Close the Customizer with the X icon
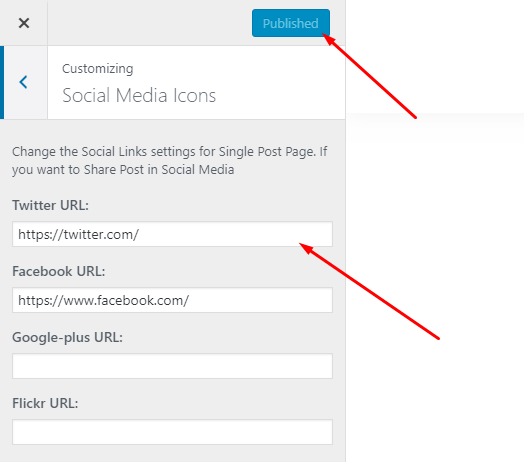524x462 pixels. (x=24, y=23)
